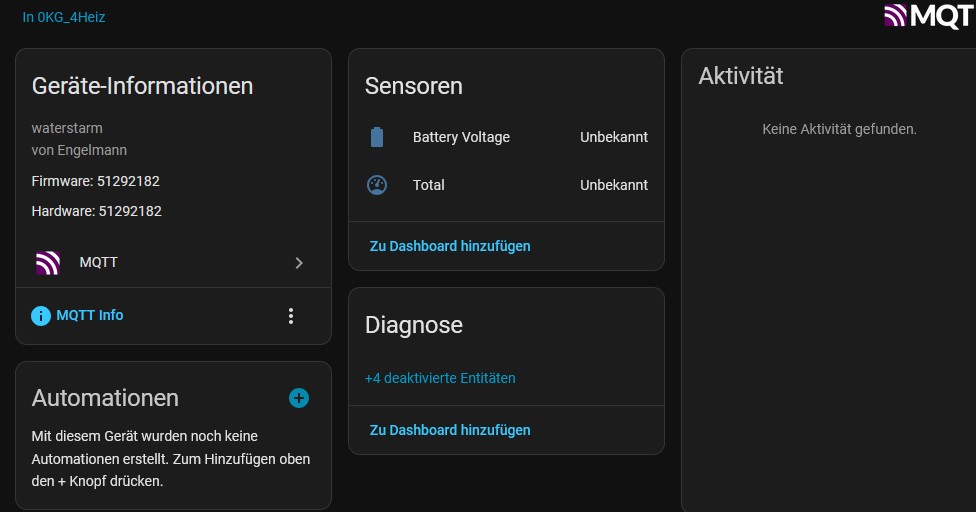Click the MQTT integration icon
Screen dimensions: 976x512
(x=47, y=263)
